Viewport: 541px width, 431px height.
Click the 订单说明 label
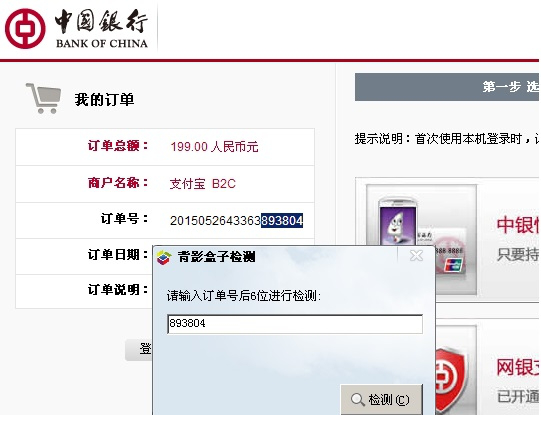[117, 290]
